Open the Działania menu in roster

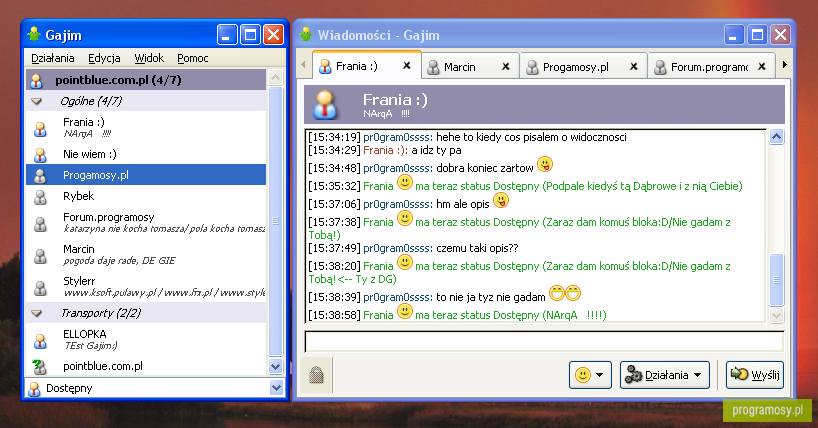tap(53, 58)
